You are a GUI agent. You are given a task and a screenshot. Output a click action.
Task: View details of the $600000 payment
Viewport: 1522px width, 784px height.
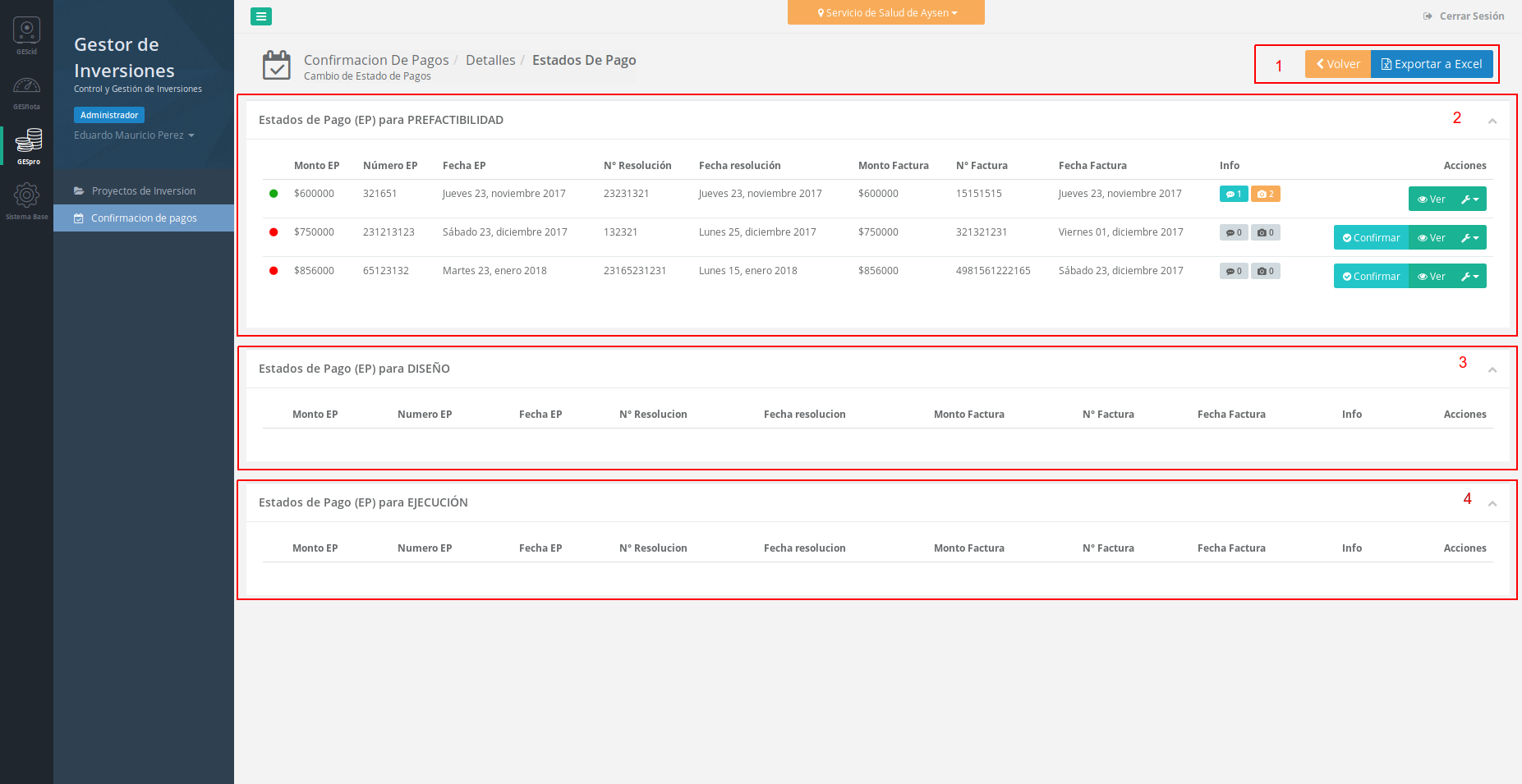[x=1431, y=199]
